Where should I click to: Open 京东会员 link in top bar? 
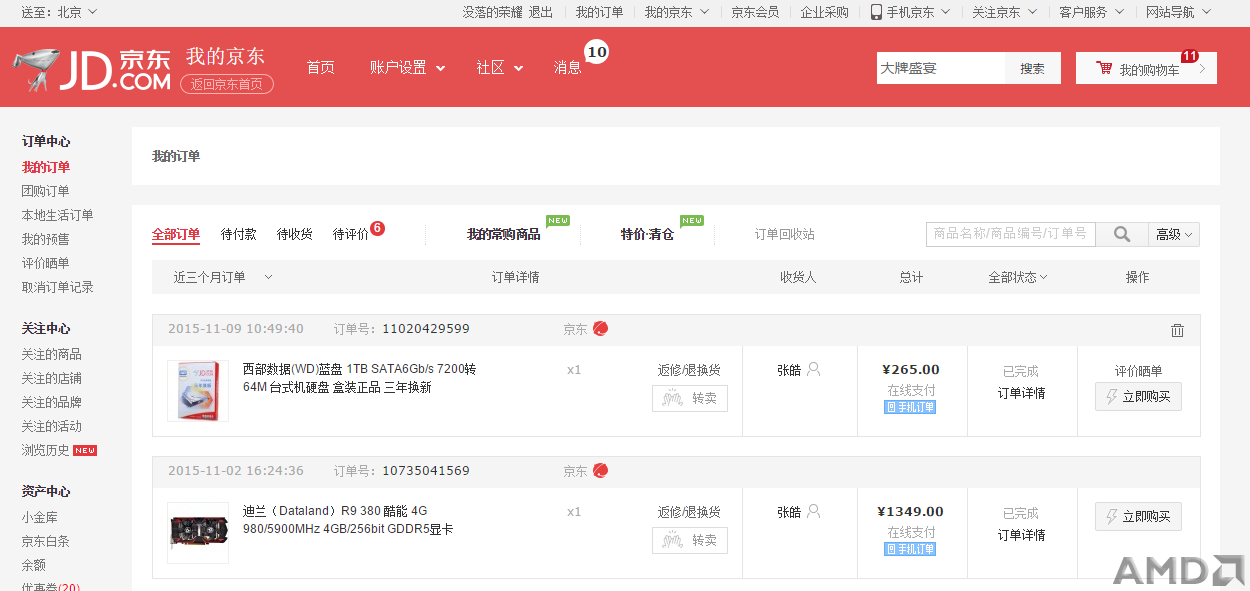coord(755,12)
